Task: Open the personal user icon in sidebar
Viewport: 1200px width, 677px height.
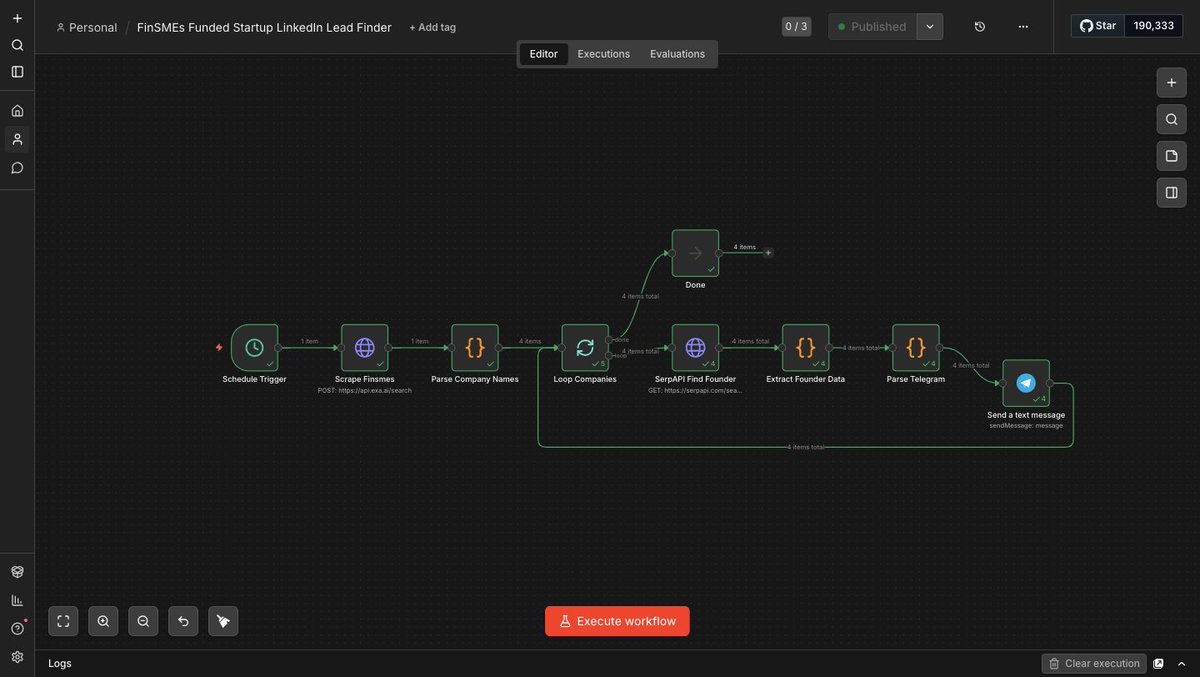Action: (x=17, y=139)
